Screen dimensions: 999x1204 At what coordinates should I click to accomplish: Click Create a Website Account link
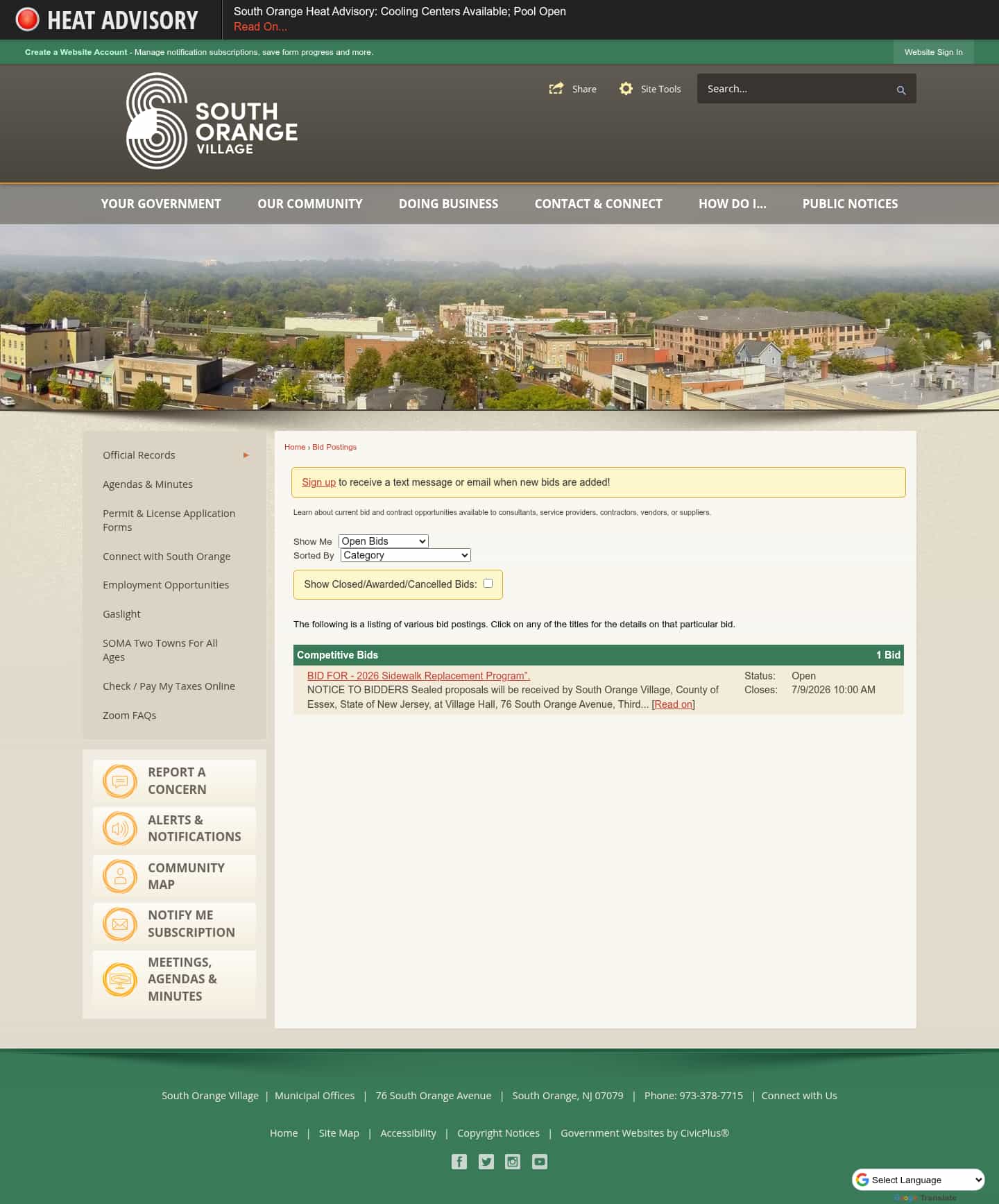tap(76, 52)
